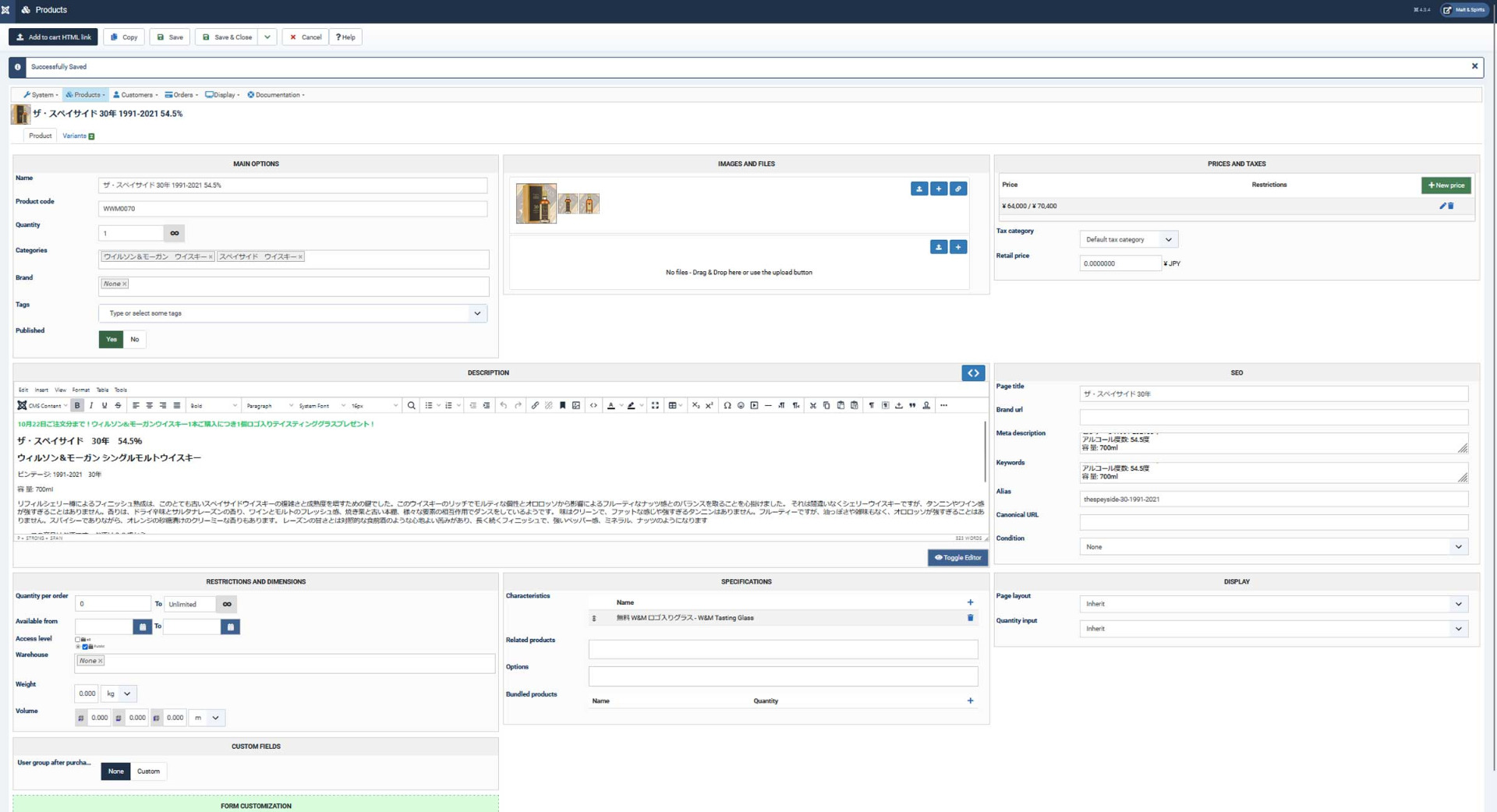Click the New price button
Viewport: 1497px width, 812px height.
coord(1446,185)
